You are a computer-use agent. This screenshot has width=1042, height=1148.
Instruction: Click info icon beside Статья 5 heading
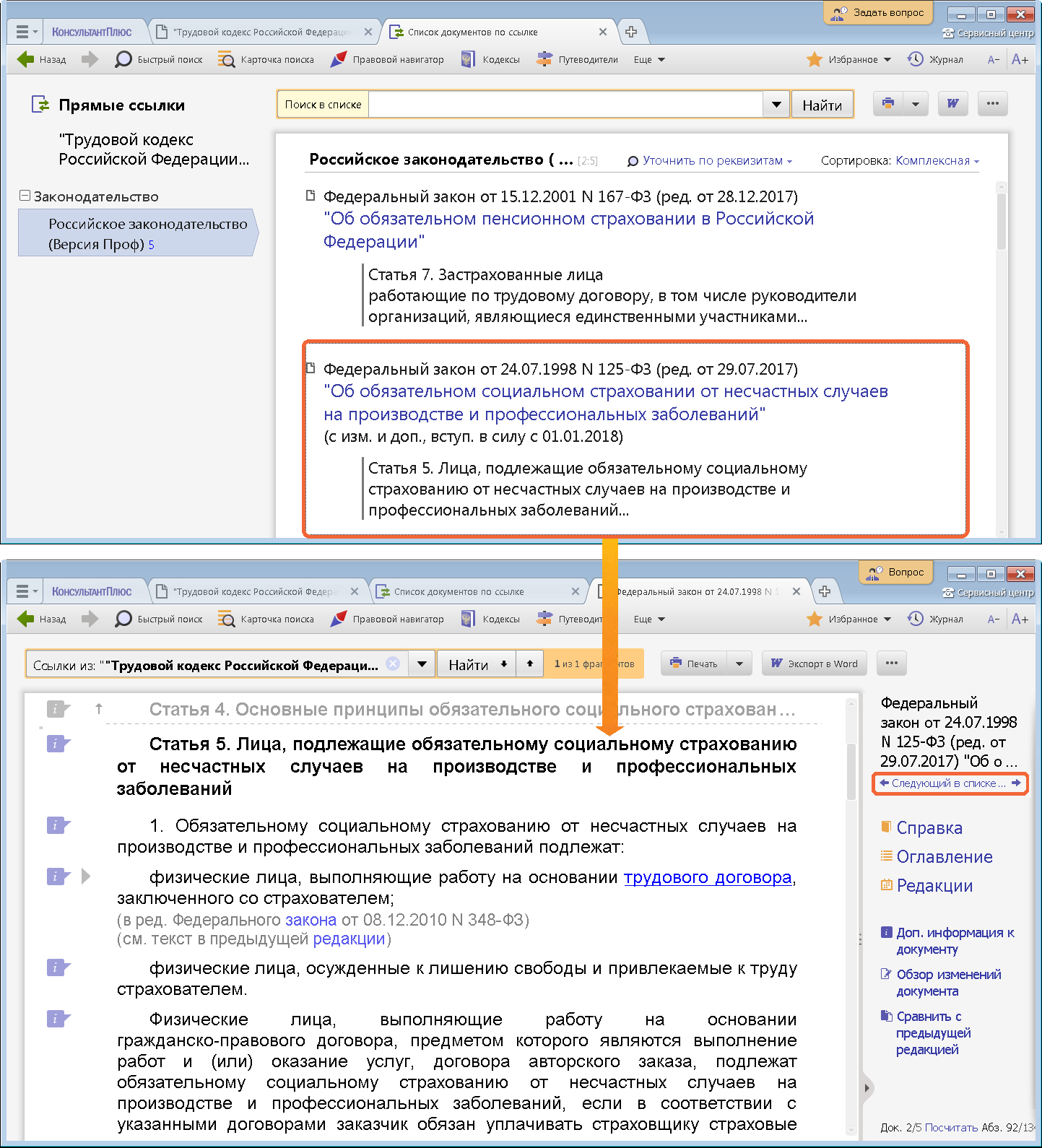tap(58, 743)
